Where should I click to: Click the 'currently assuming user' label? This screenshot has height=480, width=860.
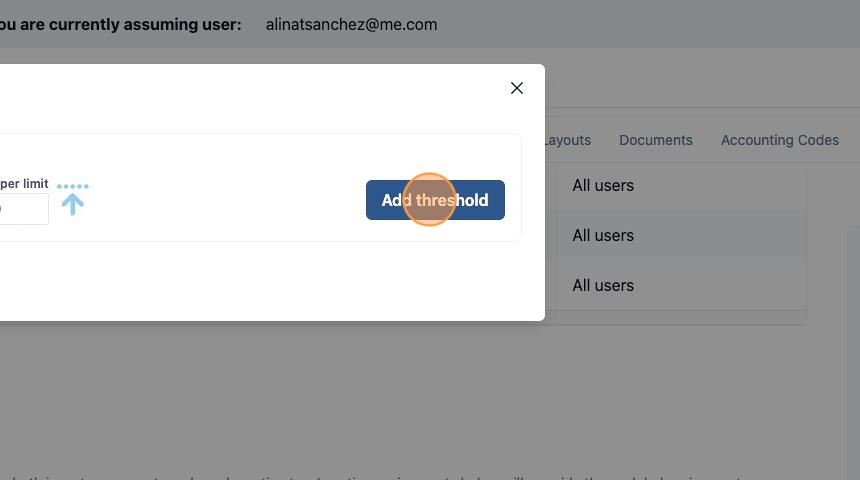click(121, 25)
